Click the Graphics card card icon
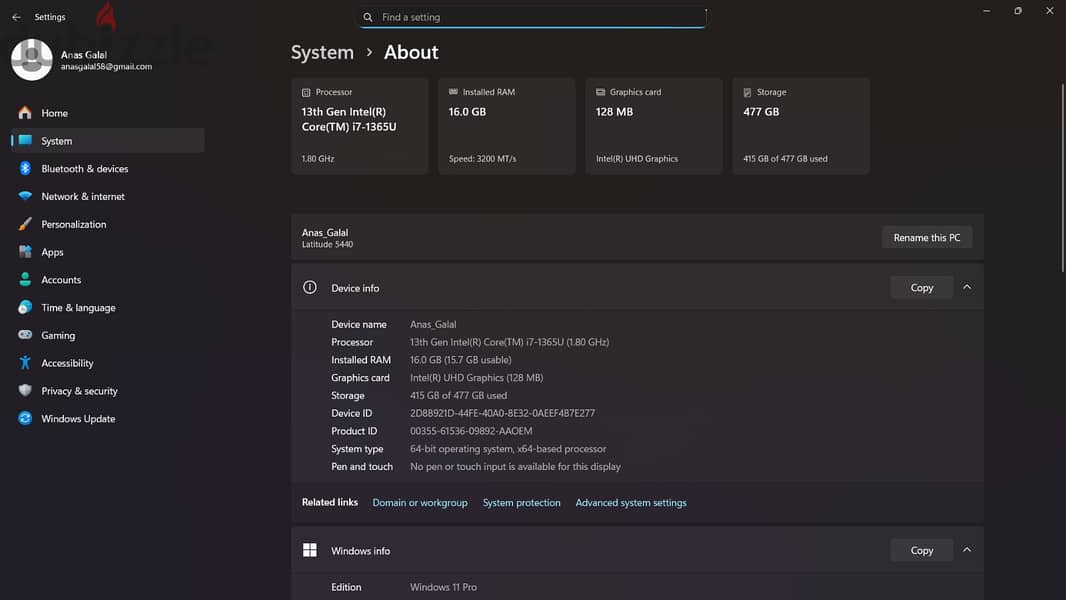1066x600 pixels. [x=600, y=92]
